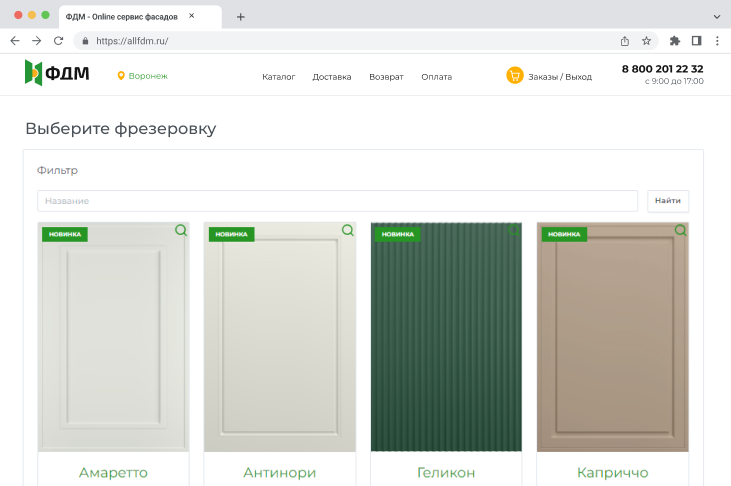
Task: Go back with browser back arrow
Action: (14, 41)
